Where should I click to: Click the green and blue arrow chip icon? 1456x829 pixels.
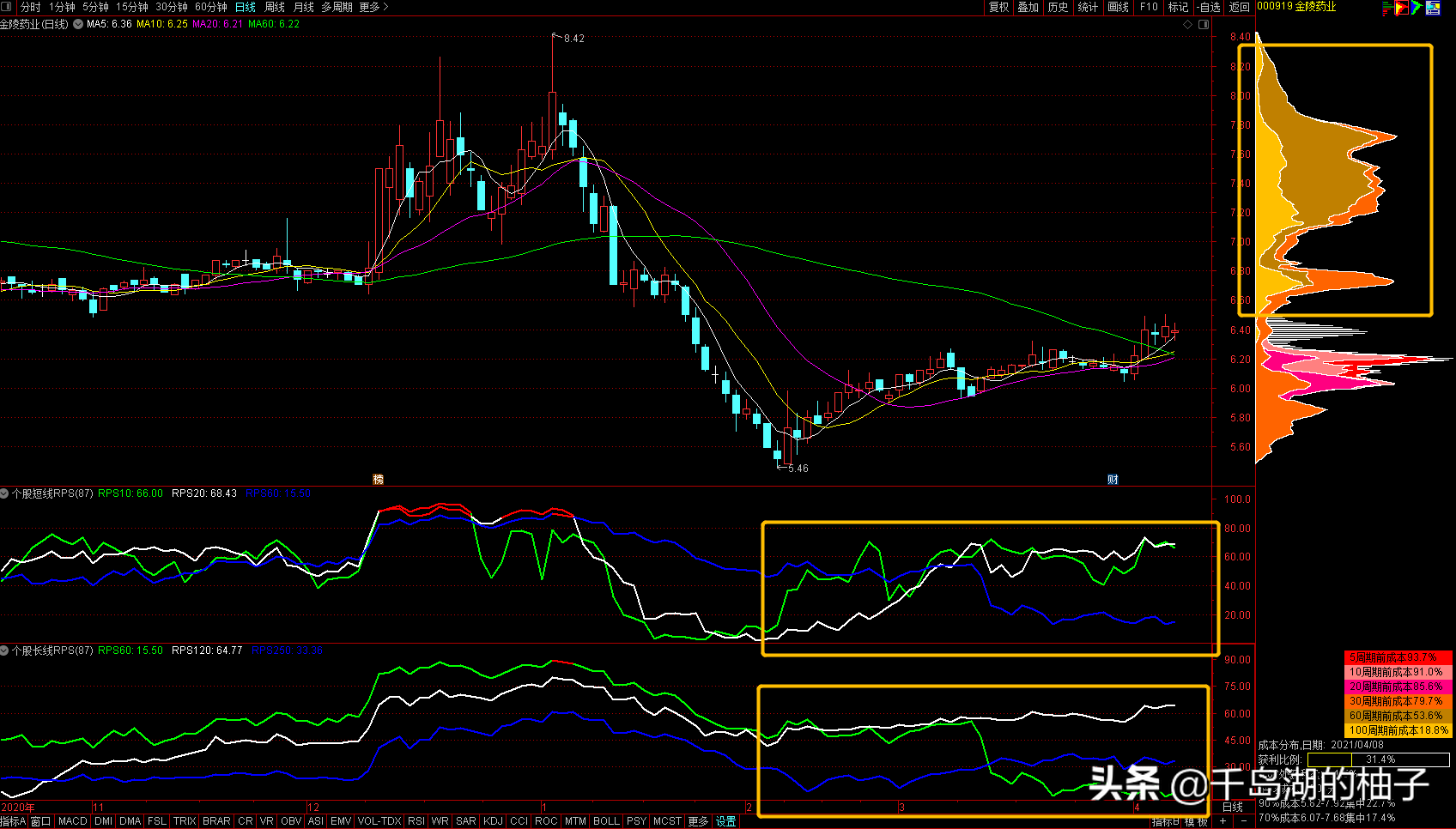pyautogui.click(x=1417, y=8)
